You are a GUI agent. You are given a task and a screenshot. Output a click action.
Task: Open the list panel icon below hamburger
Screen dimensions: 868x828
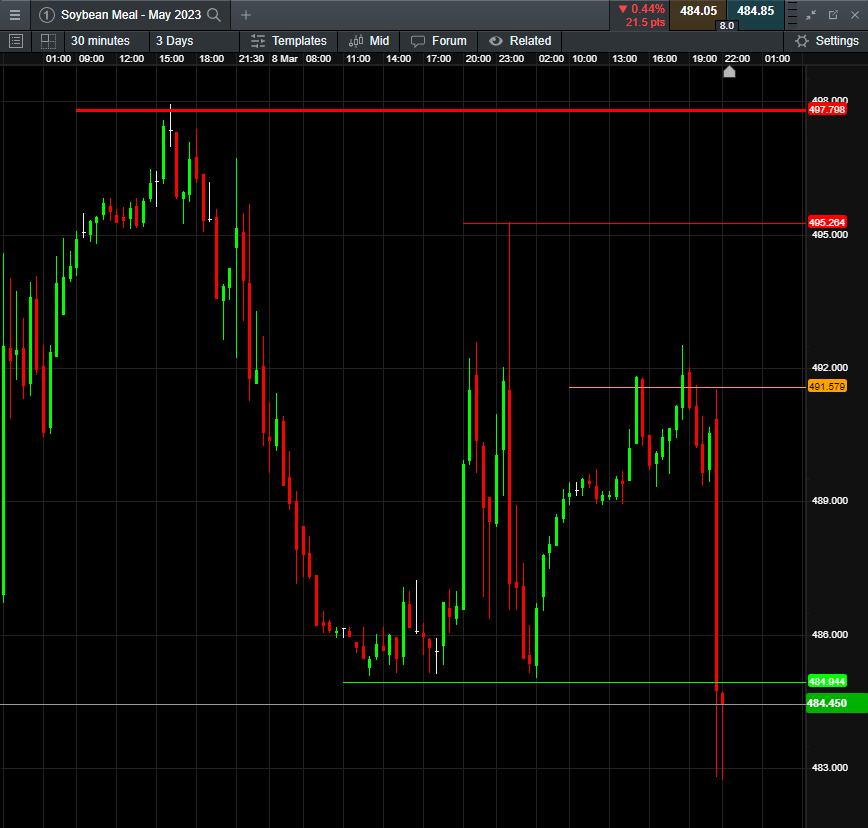[16, 41]
